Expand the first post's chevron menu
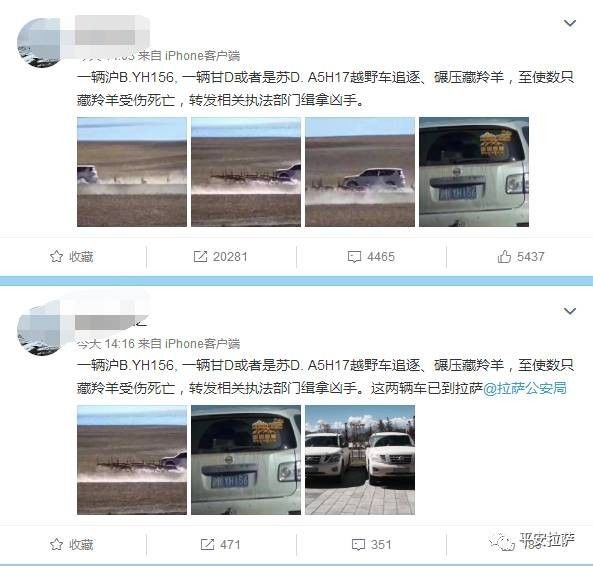 tap(570, 23)
